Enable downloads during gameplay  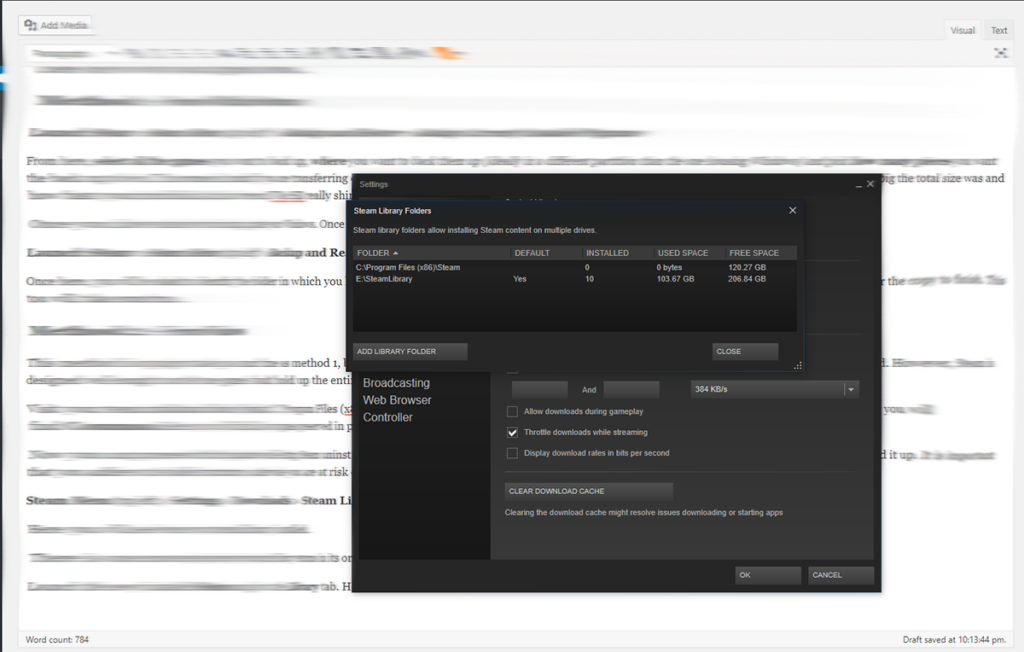click(512, 411)
